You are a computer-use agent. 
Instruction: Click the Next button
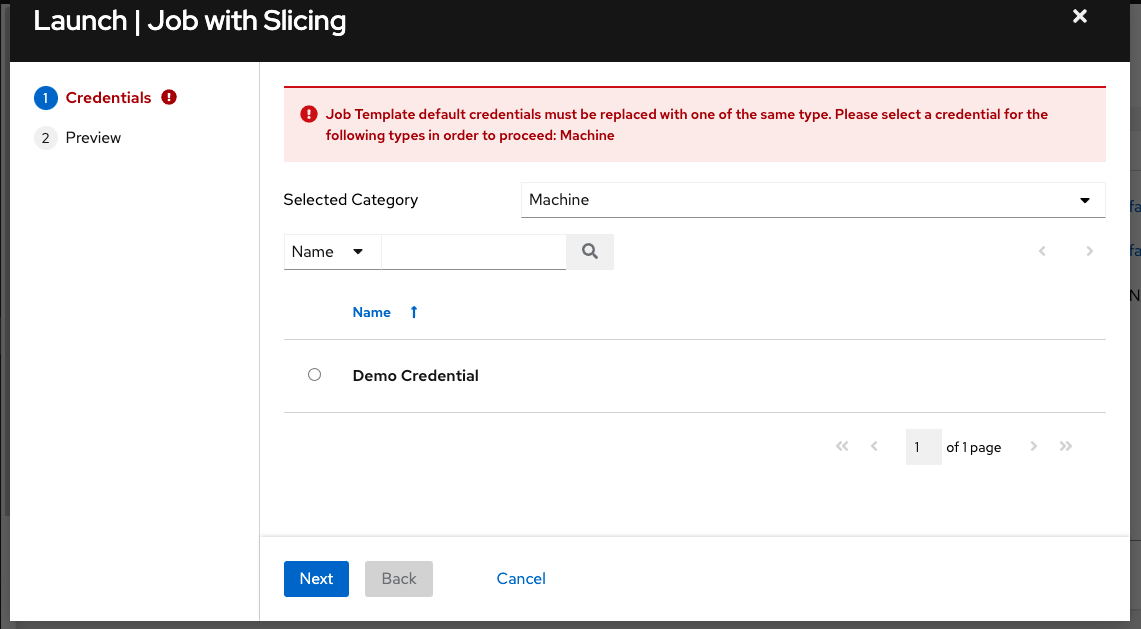click(317, 579)
